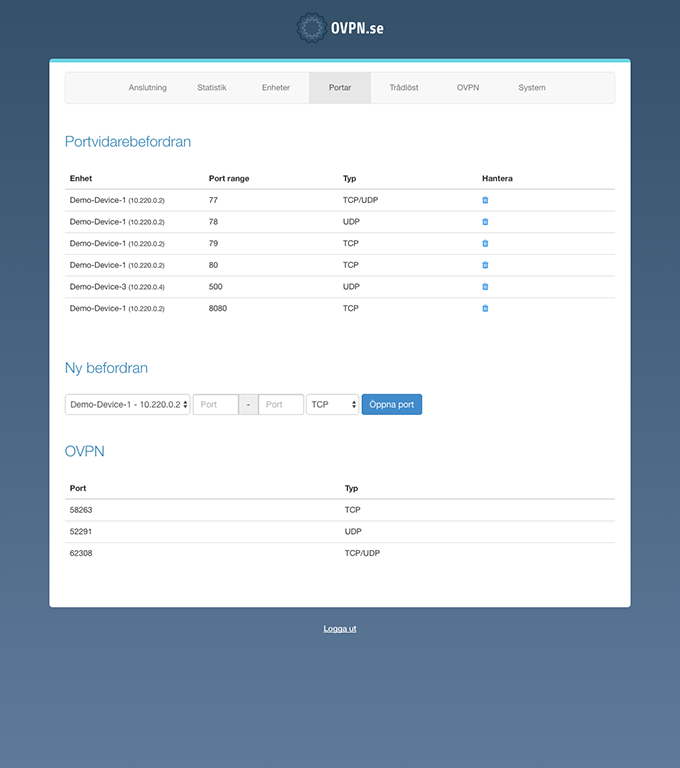Open the Anslutning tab
Screen dimensions: 680x768
tap(147, 88)
